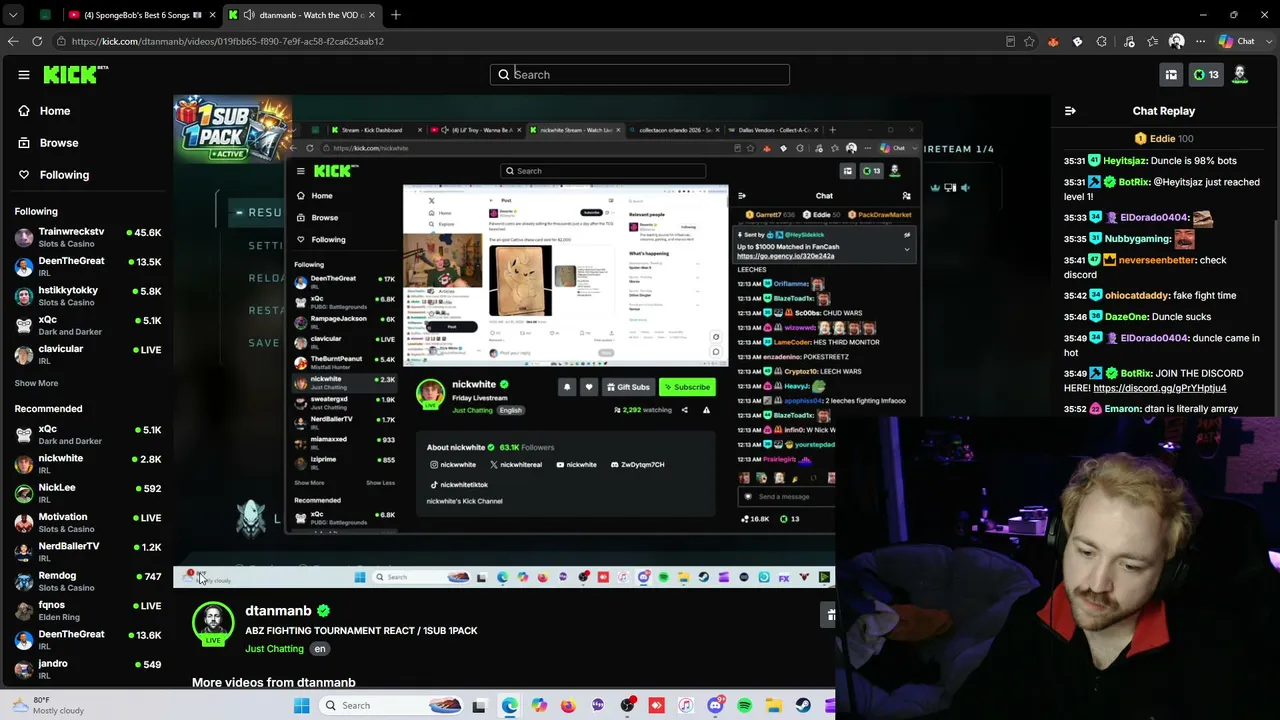Open the reader view icon in address bar
The height and width of the screenshot is (720, 1280).
click(x=1010, y=41)
